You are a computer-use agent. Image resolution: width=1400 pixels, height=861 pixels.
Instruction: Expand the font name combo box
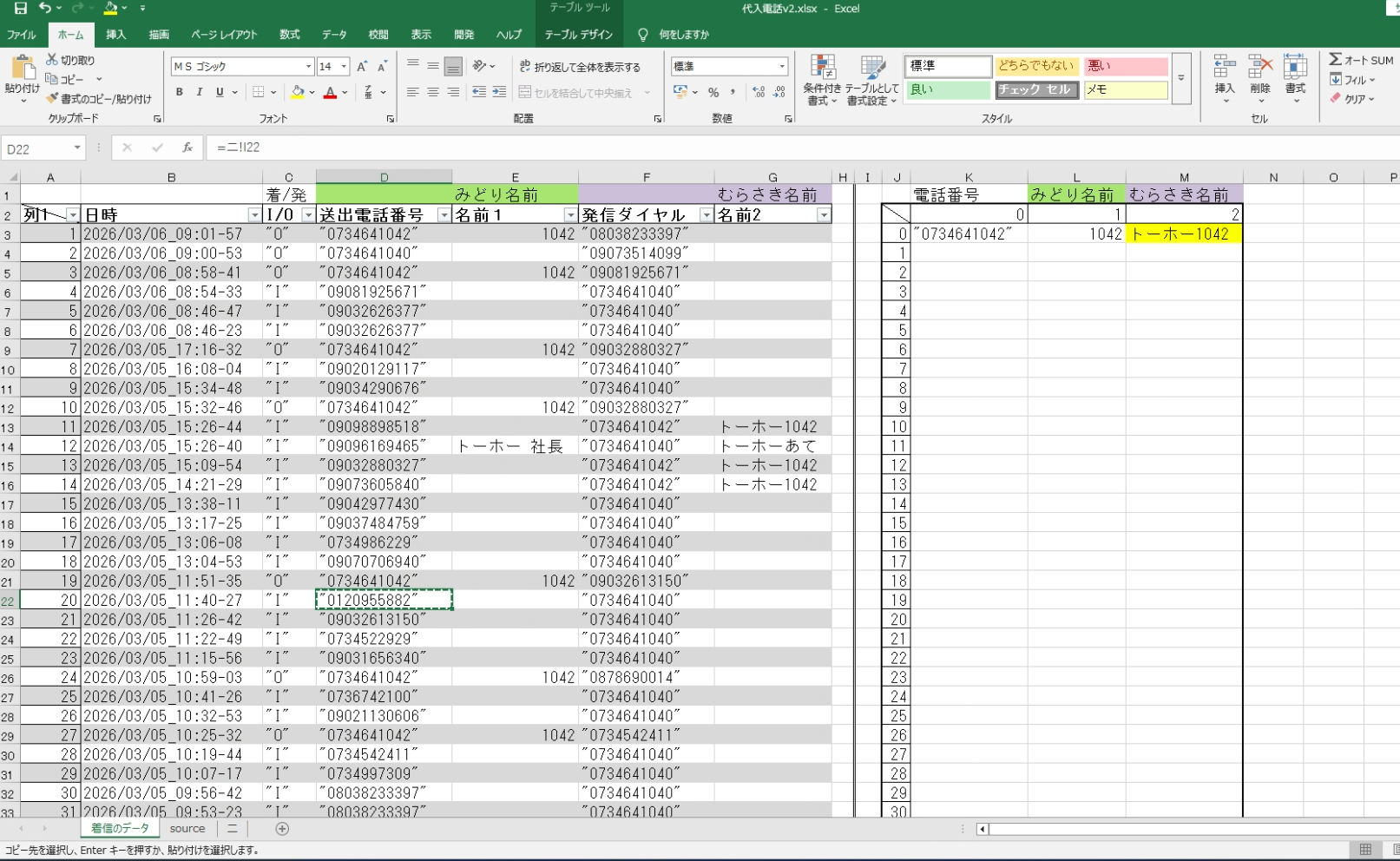[308, 67]
